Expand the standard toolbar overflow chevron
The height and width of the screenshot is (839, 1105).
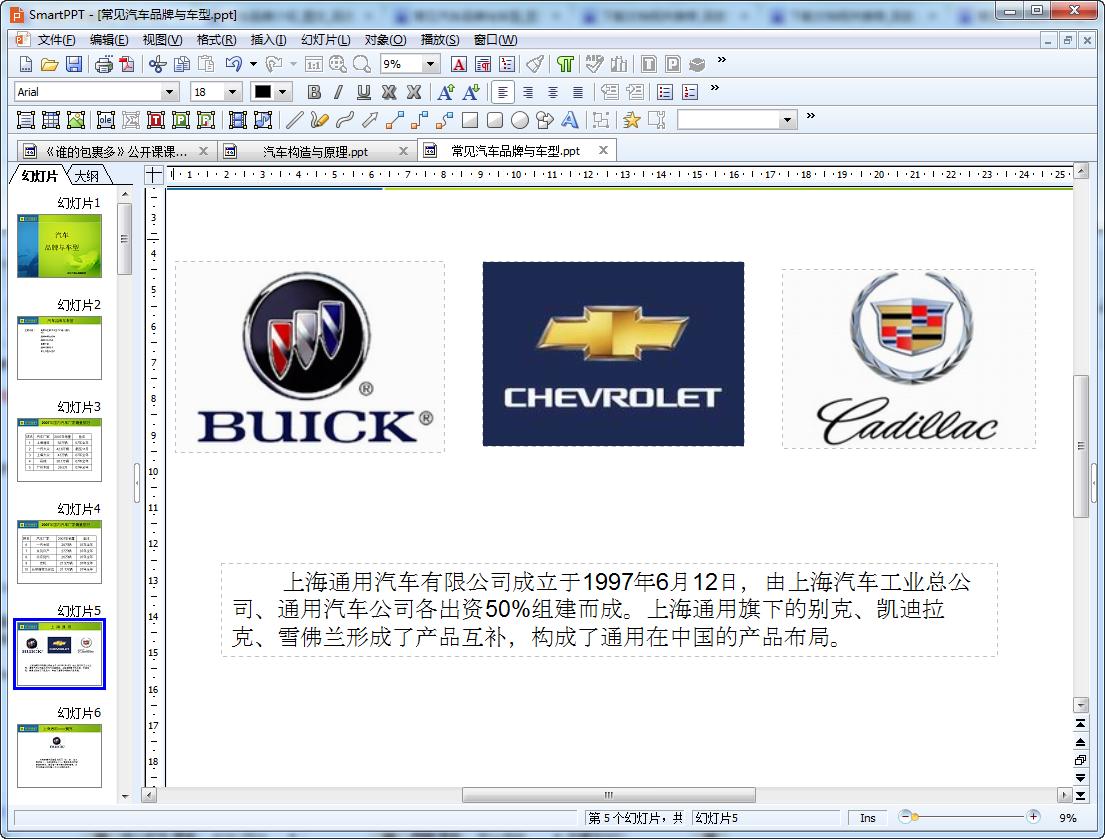(x=722, y=60)
